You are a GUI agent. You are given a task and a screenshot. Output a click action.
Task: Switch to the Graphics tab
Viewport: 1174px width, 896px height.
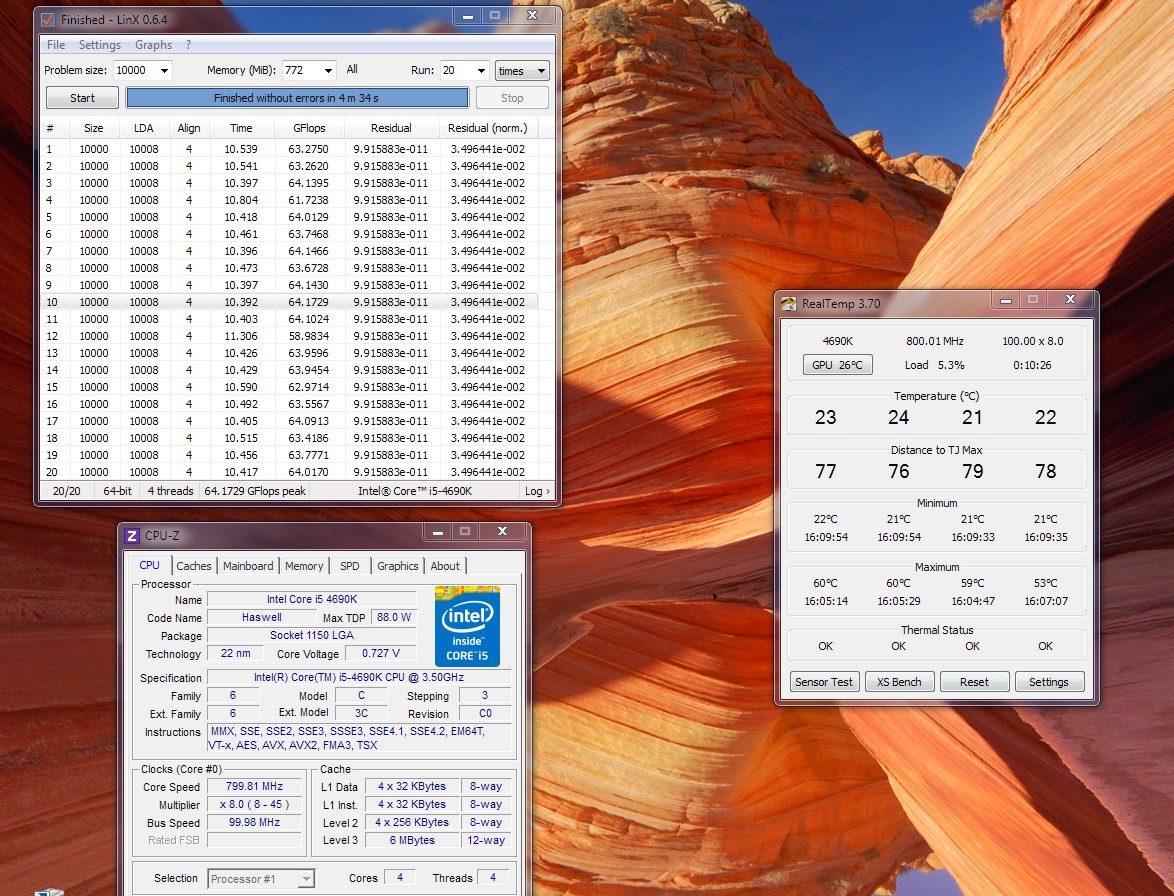click(x=398, y=566)
